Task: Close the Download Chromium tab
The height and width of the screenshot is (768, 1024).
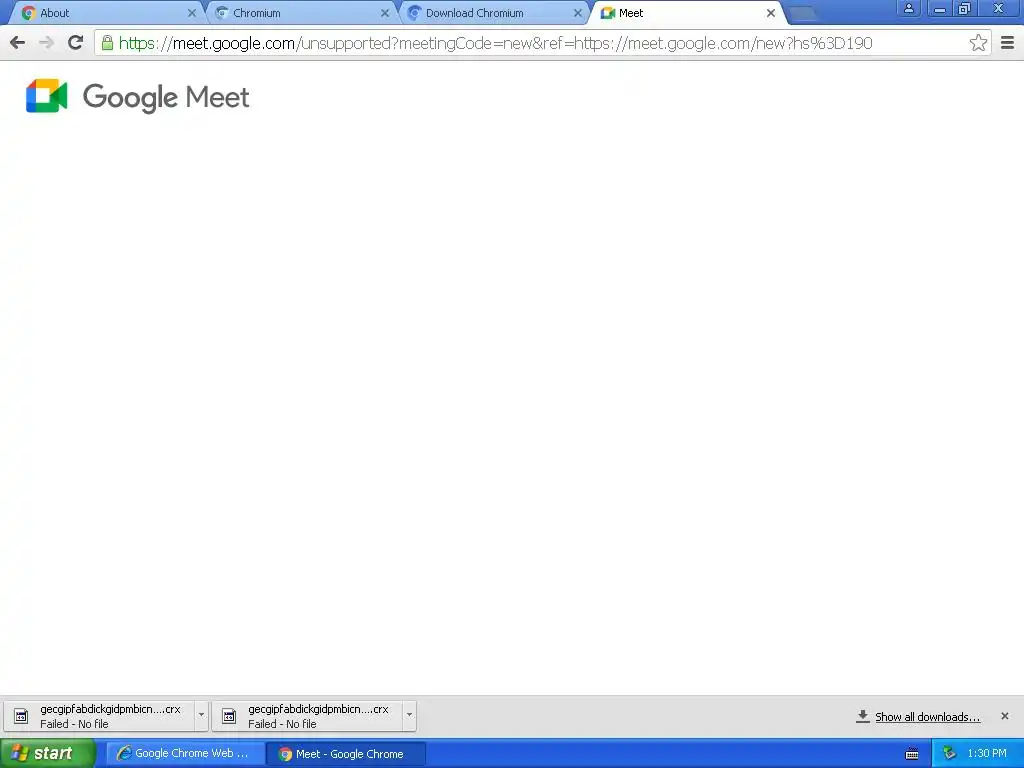Action: click(578, 13)
